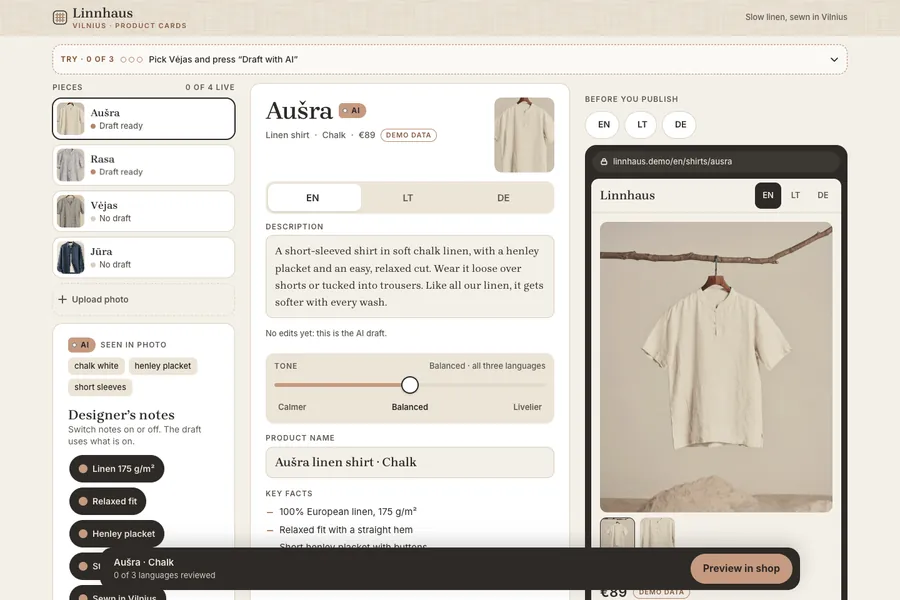Select the Vėjas piece card
This screenshot has width=900, height=600.
(143, 211)
